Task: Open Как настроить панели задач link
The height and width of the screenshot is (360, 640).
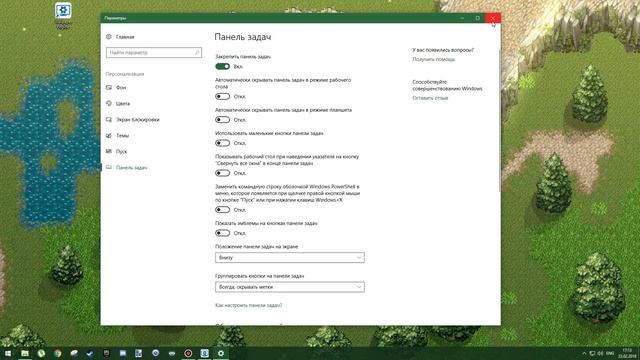Action: [x=249, y=305]
